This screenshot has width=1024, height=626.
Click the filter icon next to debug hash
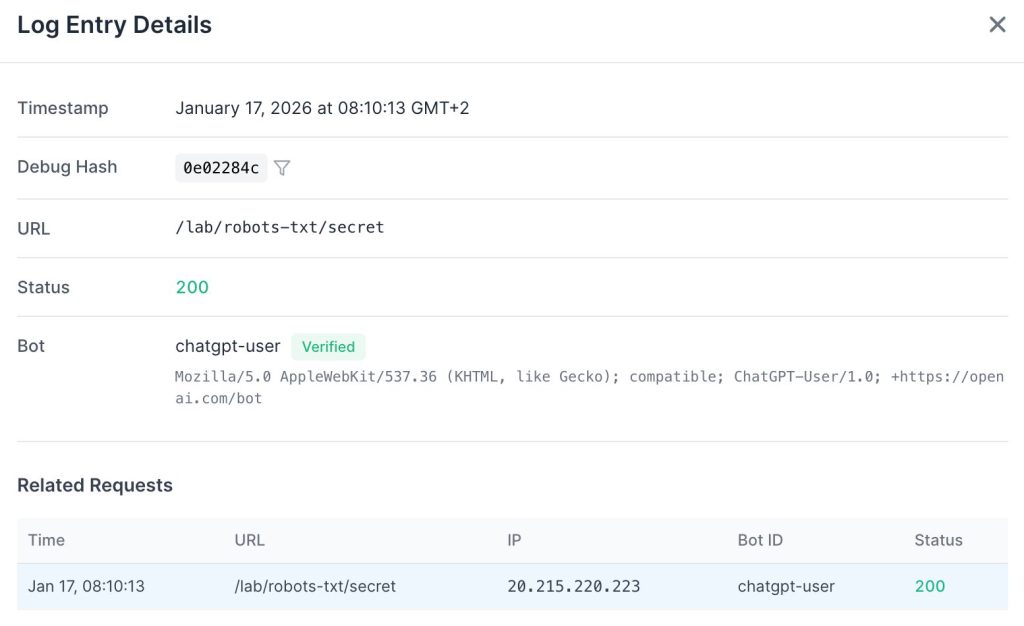(x=282, y=168)
